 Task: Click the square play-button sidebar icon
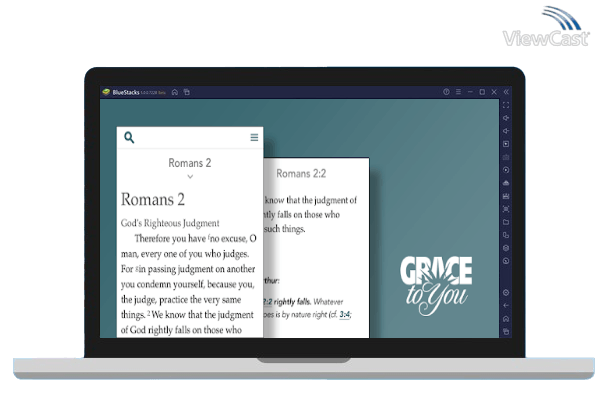(506, 144)
